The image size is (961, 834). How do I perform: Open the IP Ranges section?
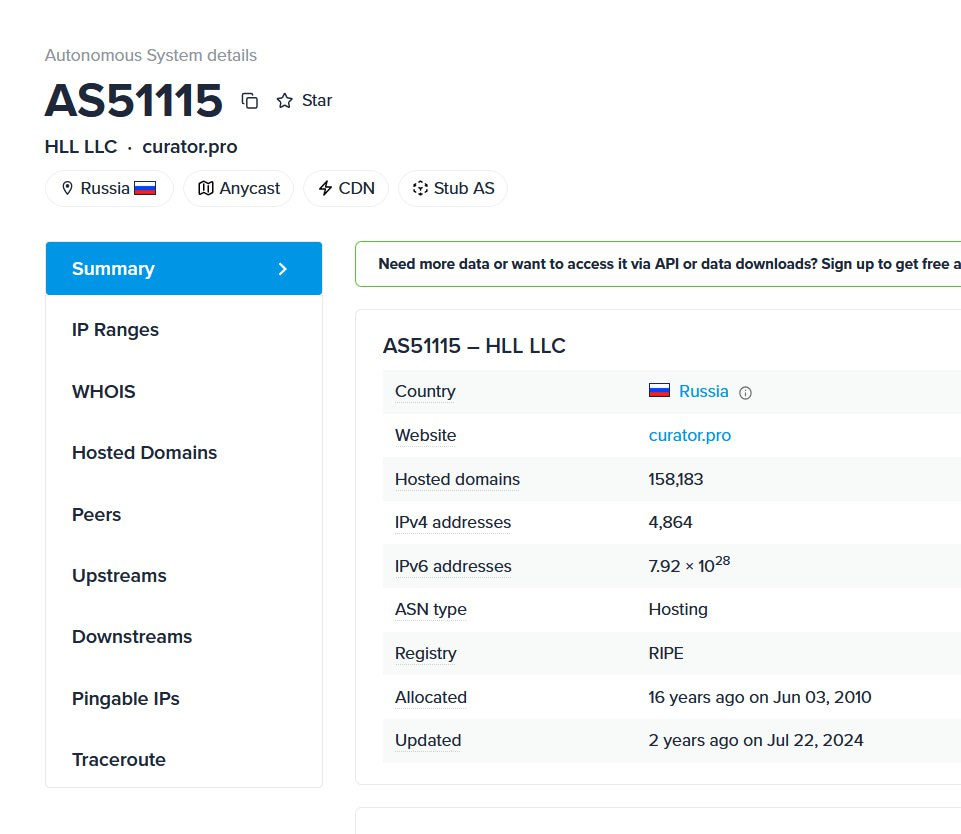(115, 330)
